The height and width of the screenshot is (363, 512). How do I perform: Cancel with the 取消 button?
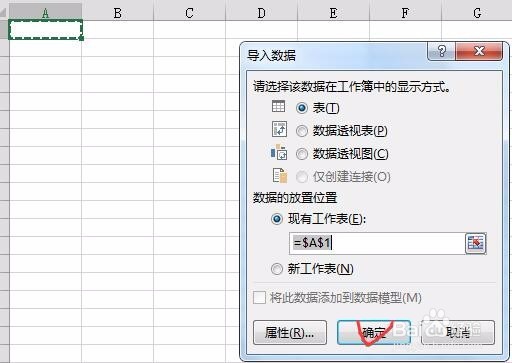coord(458,332)
